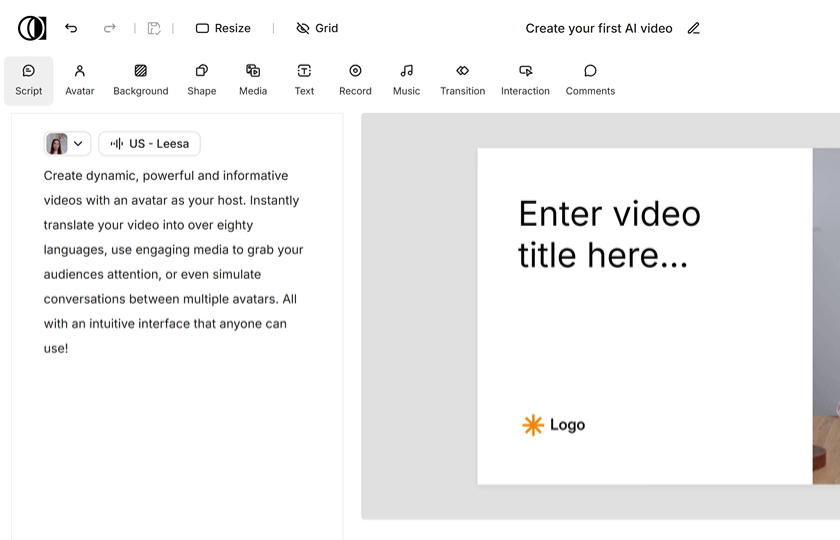Click the save disk icon
The height and width of the screenshot is (540, 840).
pos(154,28)
